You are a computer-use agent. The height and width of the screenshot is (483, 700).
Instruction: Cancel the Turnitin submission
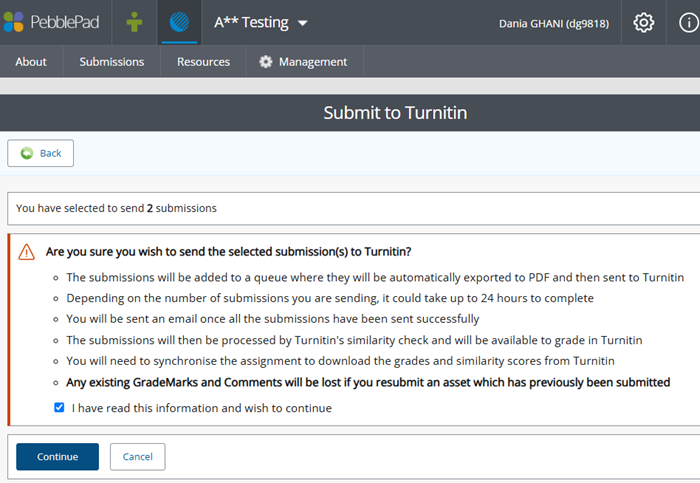point(138,457)
